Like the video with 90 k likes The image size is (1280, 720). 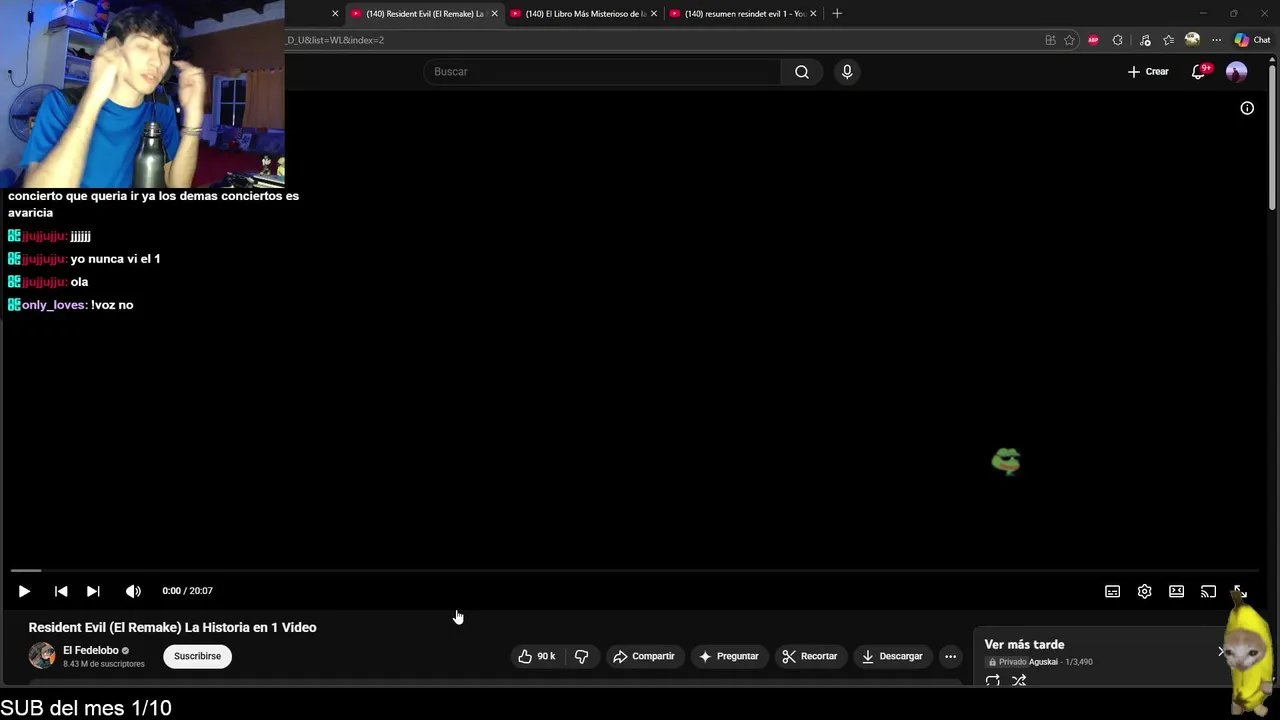[537, 656]
